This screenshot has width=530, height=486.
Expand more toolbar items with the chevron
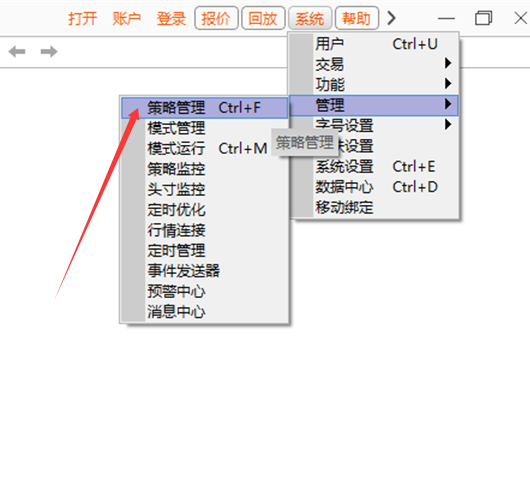391,18
